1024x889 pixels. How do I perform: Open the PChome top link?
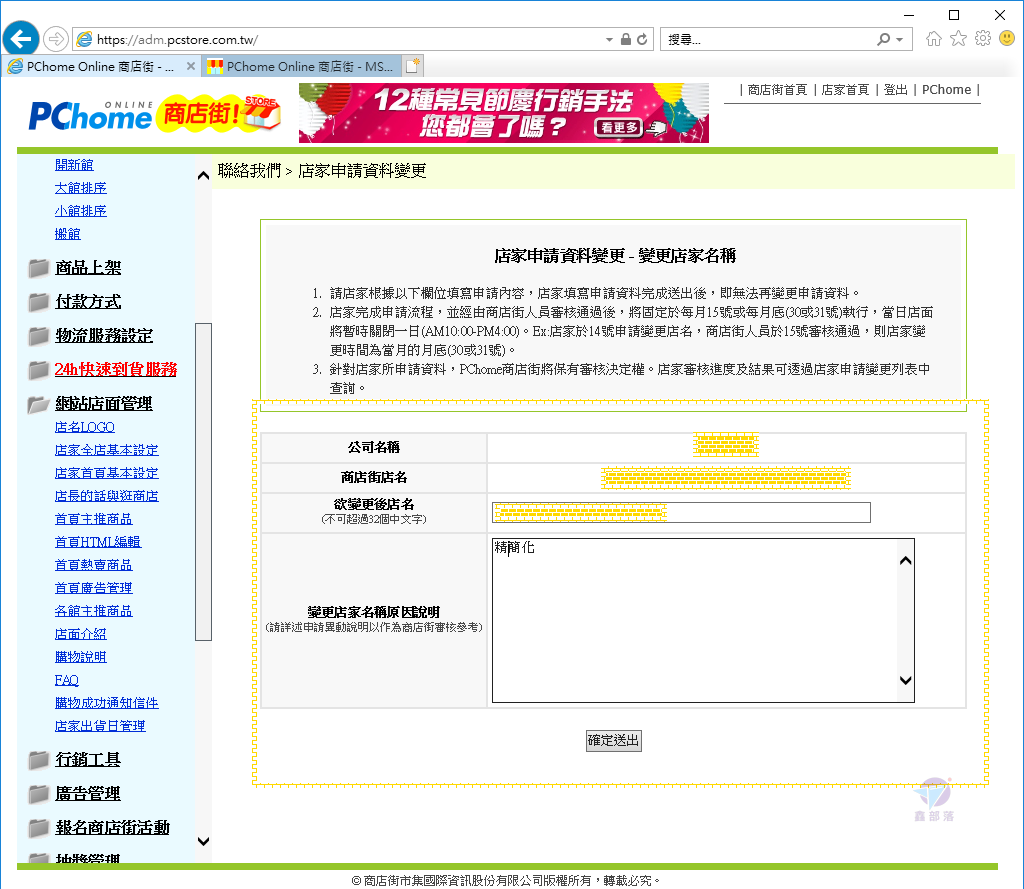[x=946, y=89]
